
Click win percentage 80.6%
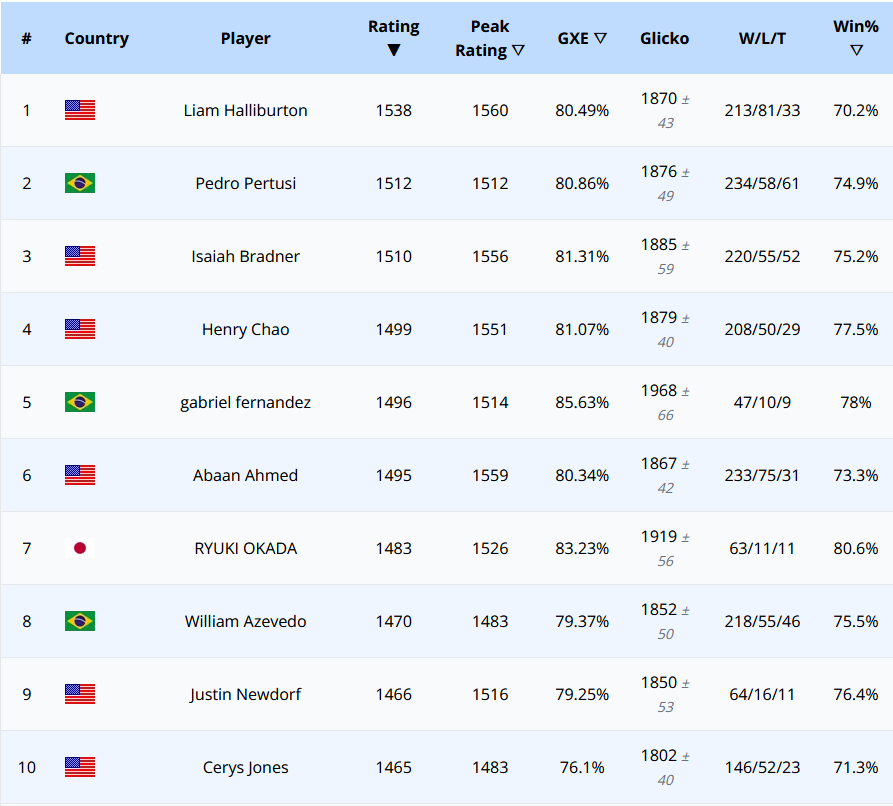856,548
